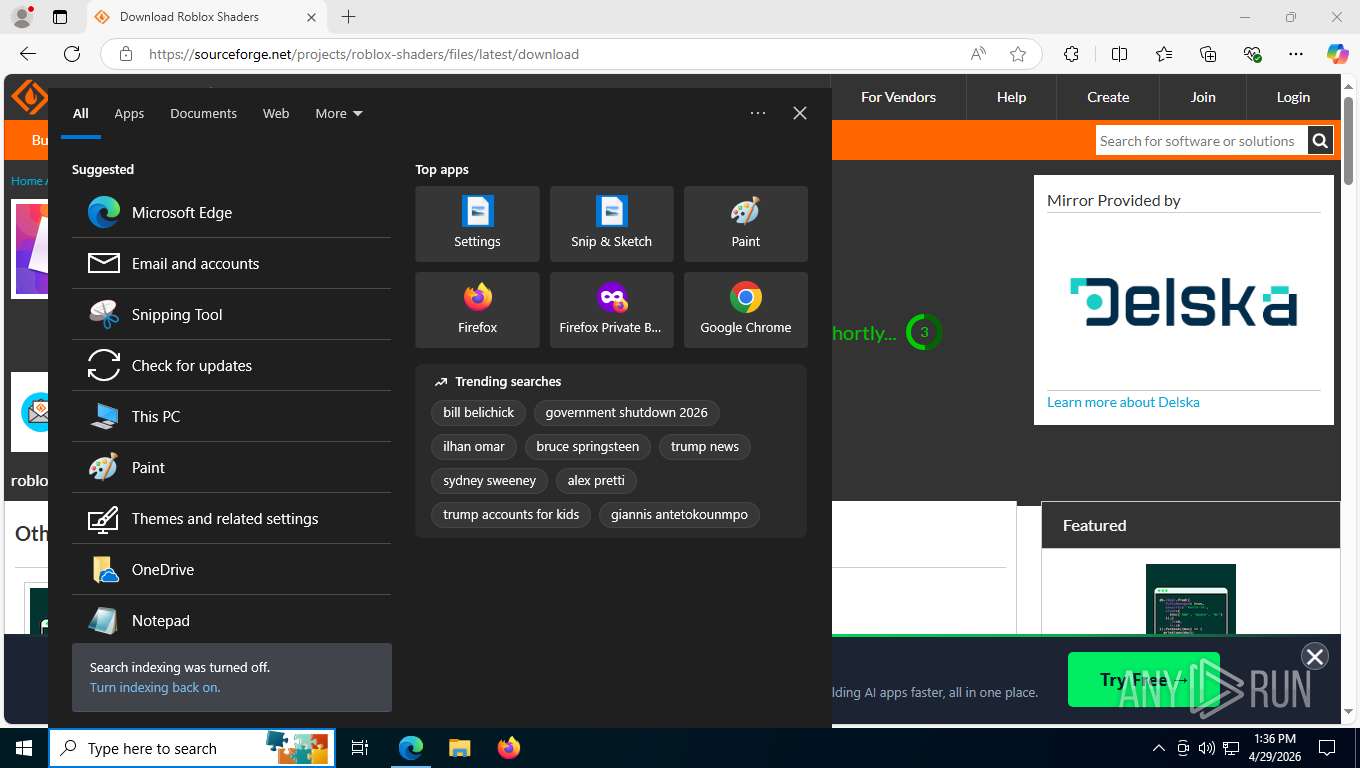Open Paint in the Suggested list
Image resolution: width=1360 pixels, height=768 pixels.
231,467
